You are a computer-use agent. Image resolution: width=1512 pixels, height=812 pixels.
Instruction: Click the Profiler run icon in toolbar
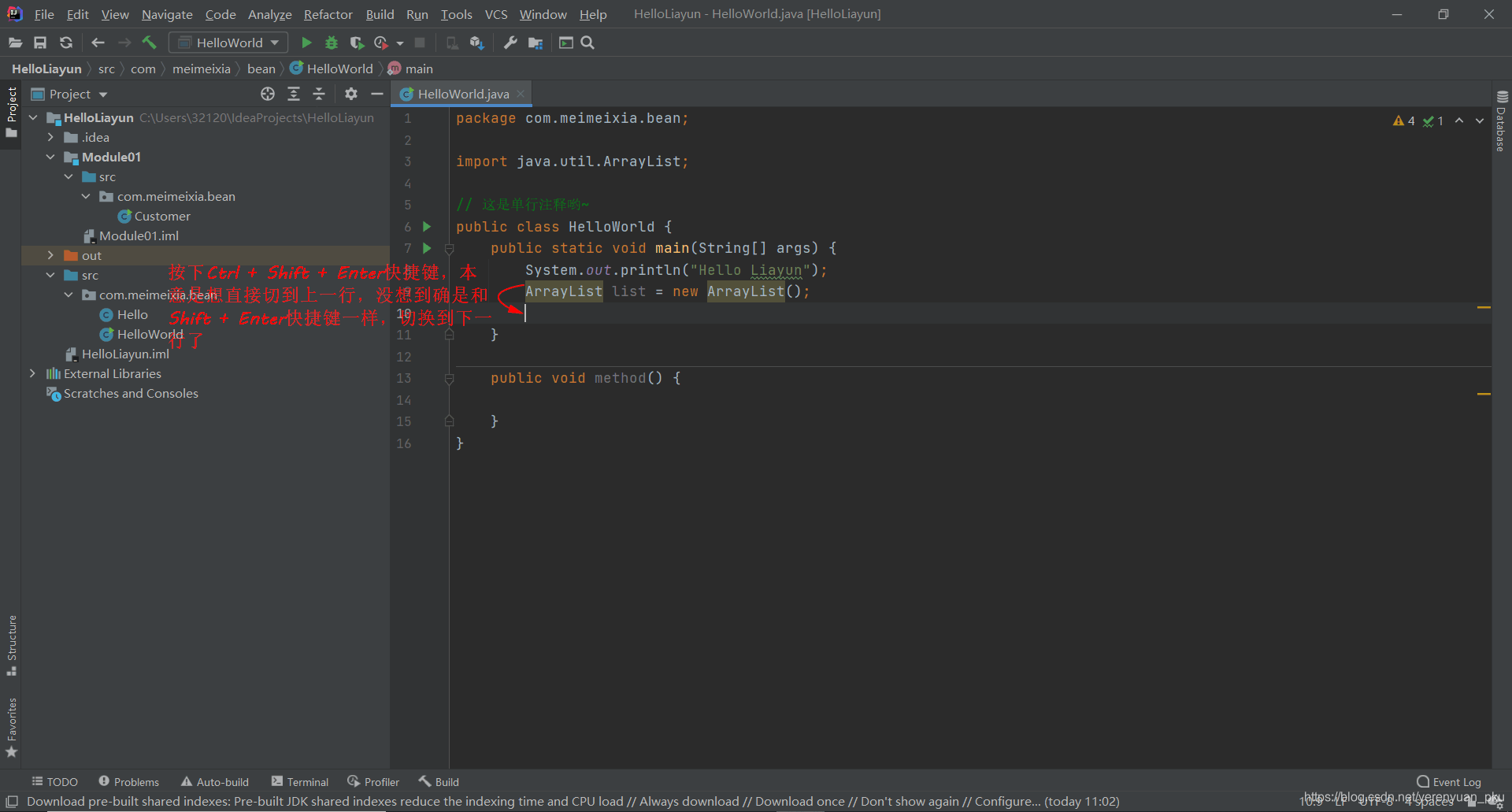381,43
